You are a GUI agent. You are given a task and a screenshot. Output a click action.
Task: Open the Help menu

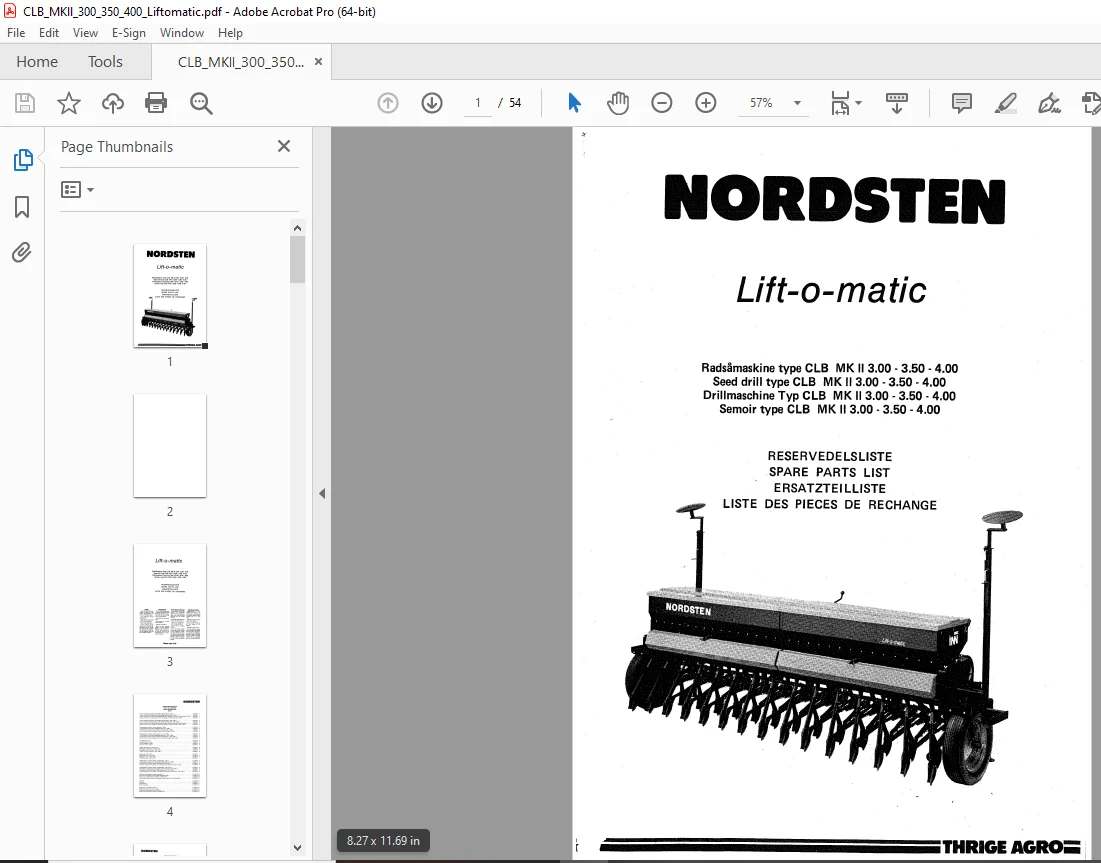click(x=230, y=33)
